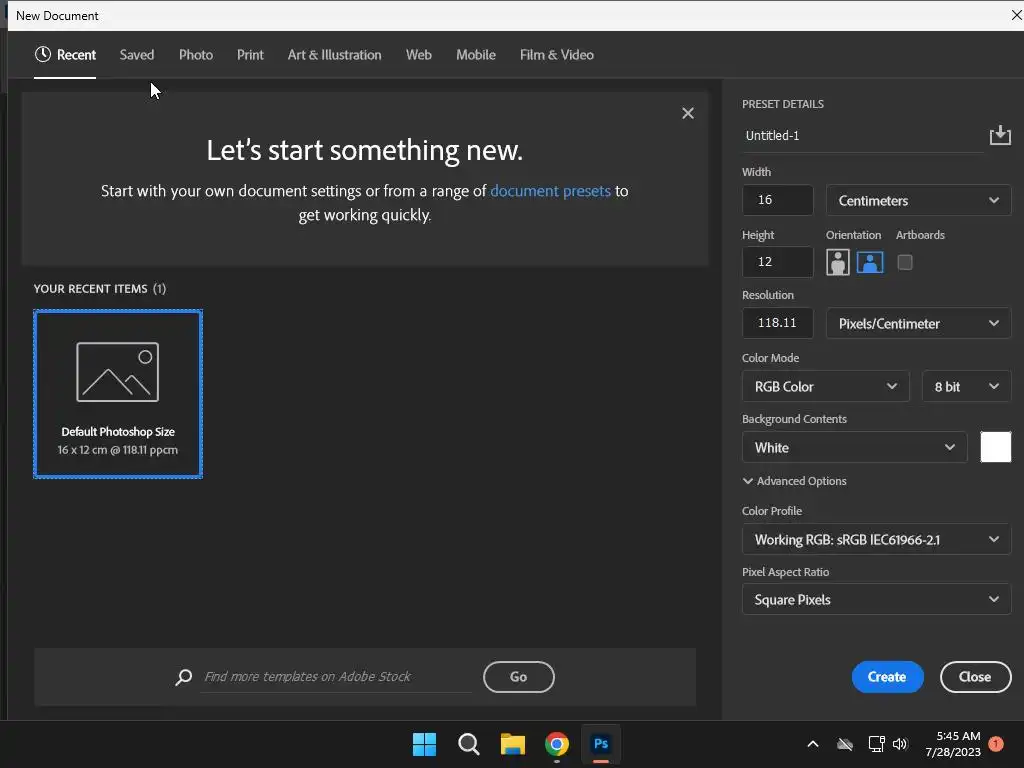Open the 8 bit depth dropdown
The height and width of the screenshot is (768, 1024).
(967, 387)
